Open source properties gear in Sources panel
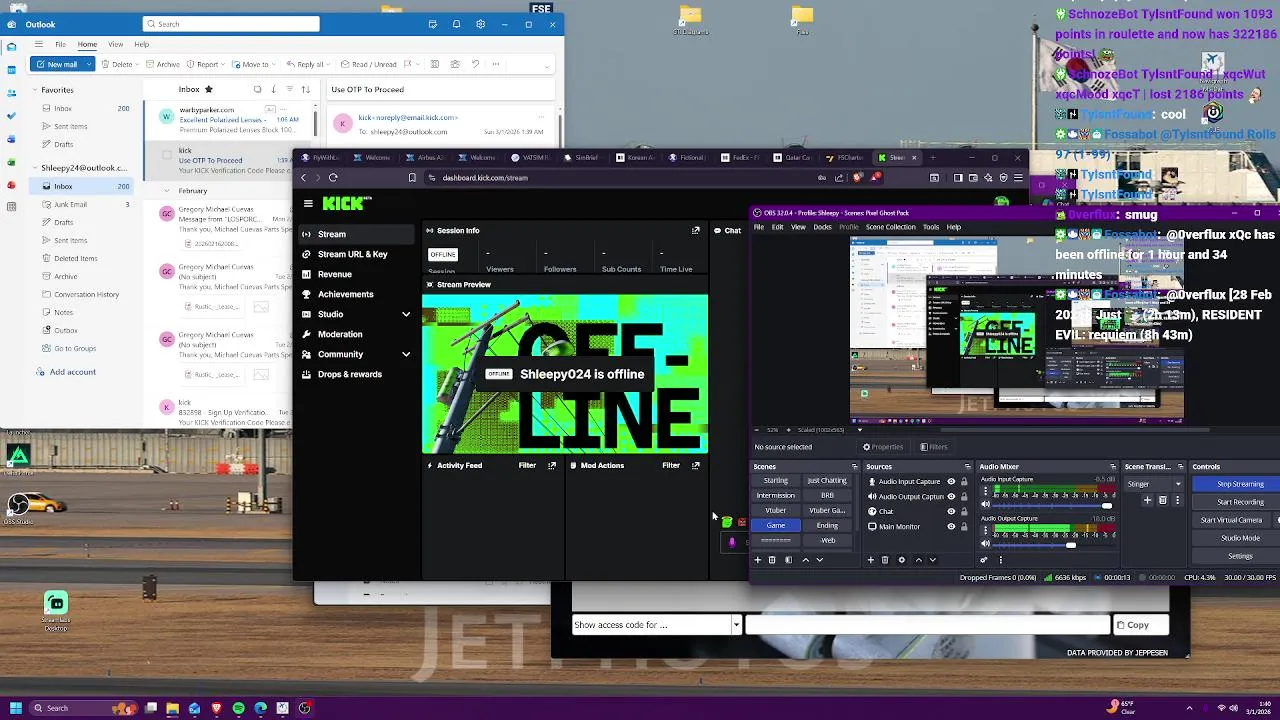The image size is (1280, 720). pyautogui.click(x=901, y=560)
